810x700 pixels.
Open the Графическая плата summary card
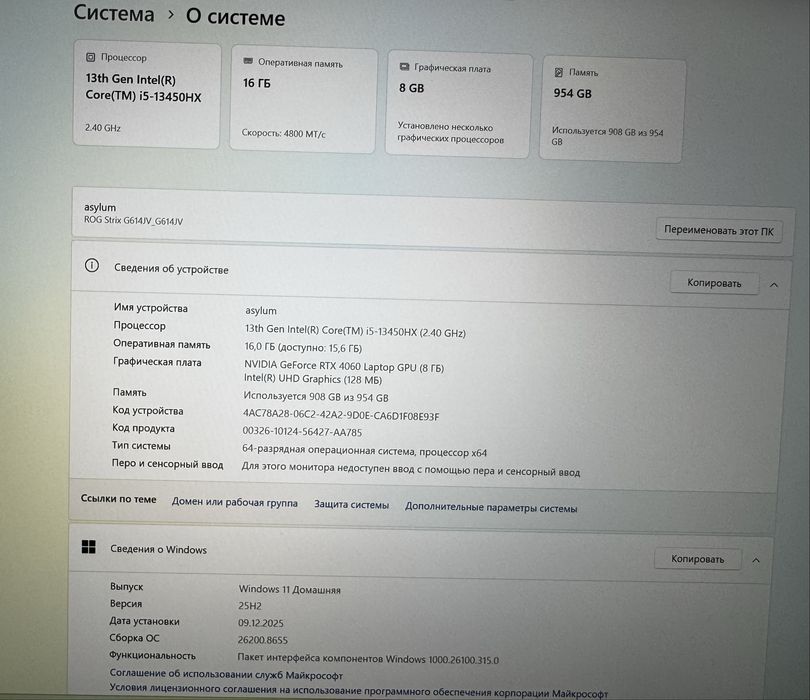click(458, 104)
